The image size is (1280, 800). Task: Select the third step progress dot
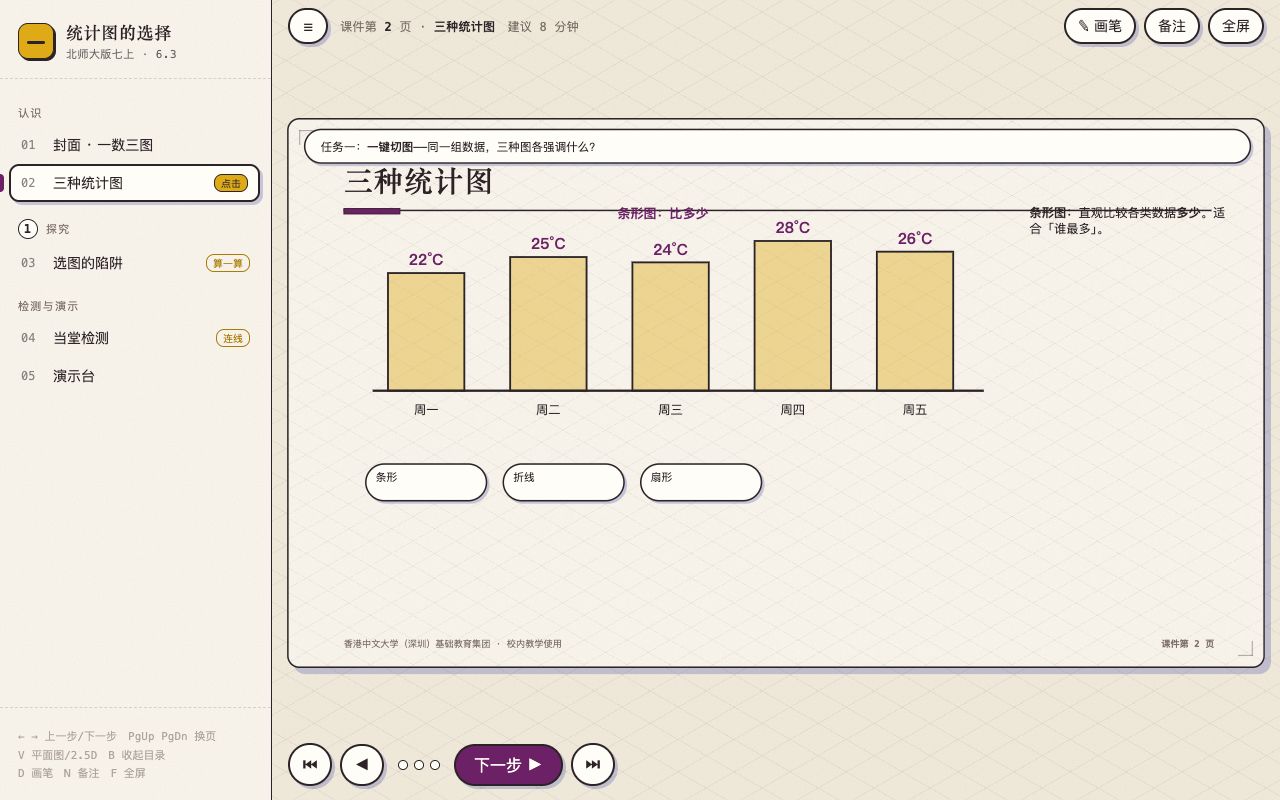(435, 765)
